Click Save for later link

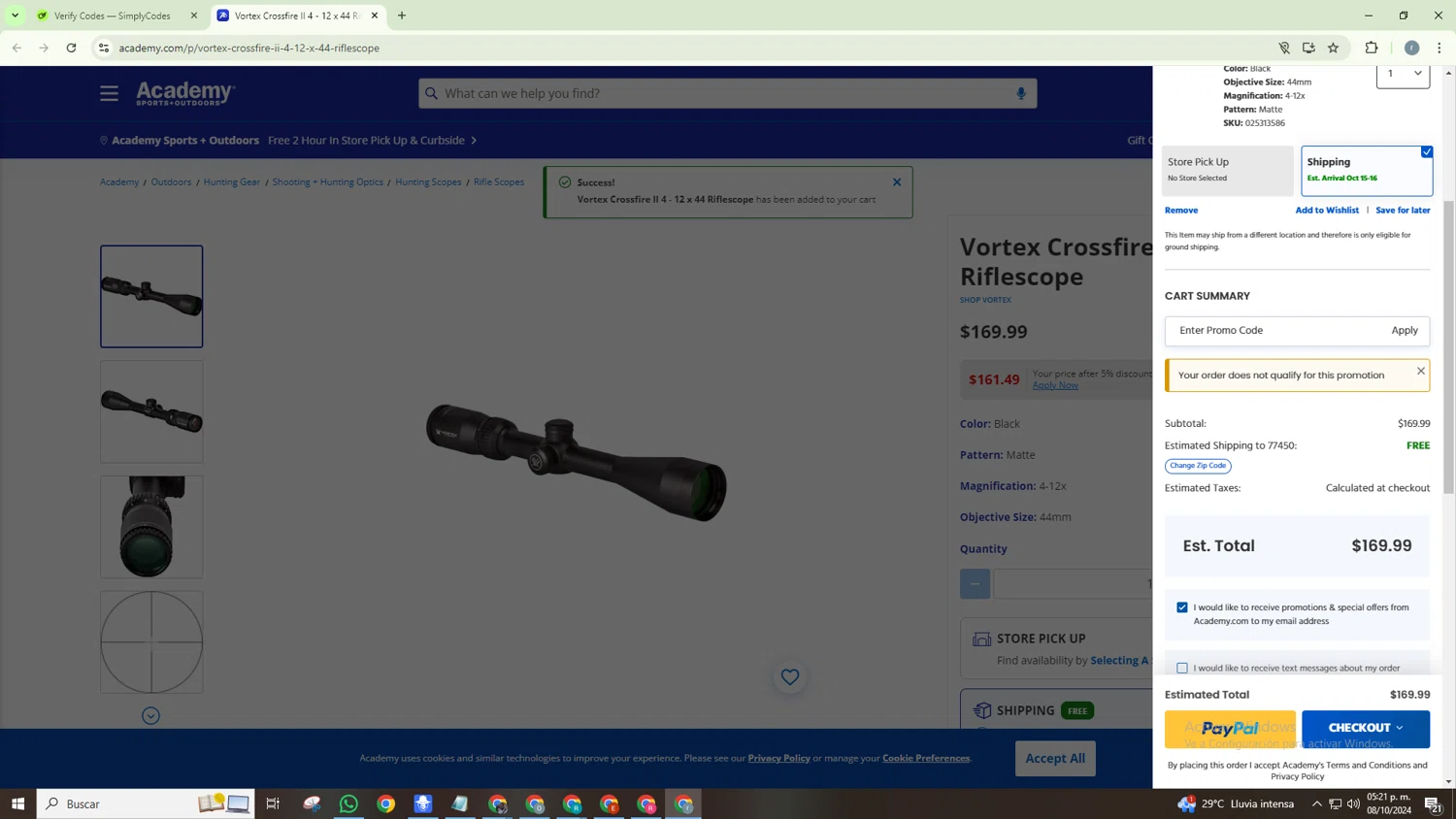coord(1403,211)
